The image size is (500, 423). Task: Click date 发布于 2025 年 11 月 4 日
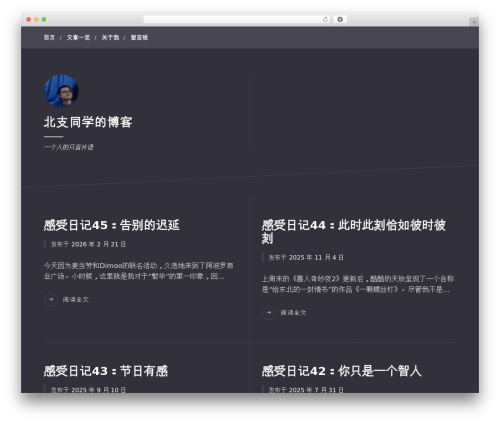[306, 257]
